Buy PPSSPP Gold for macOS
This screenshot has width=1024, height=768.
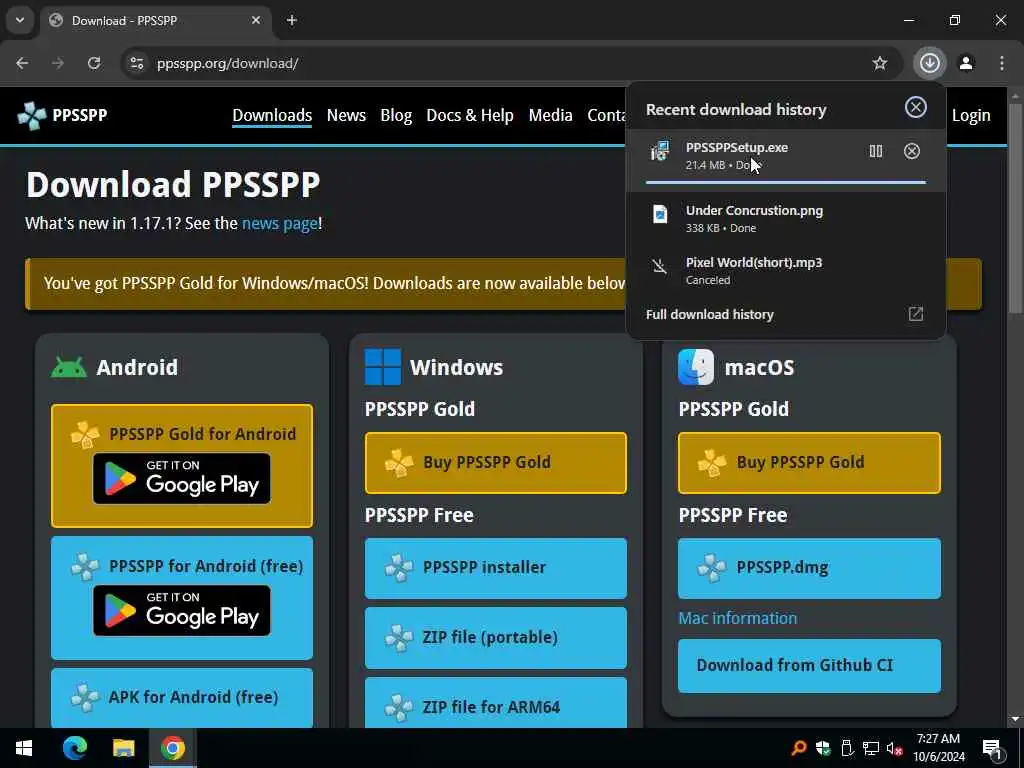point(809,462)
